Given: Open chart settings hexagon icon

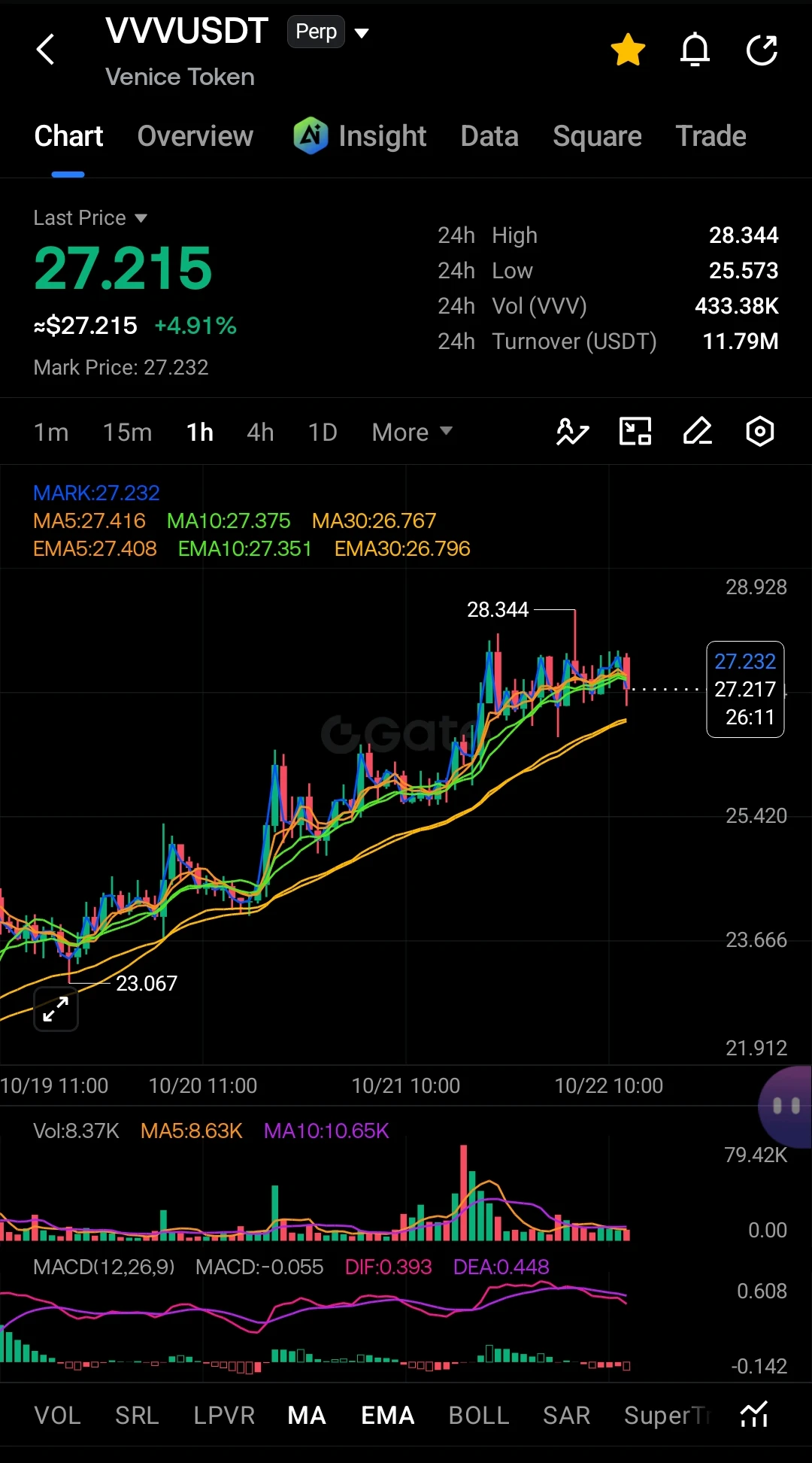Looking at the screenshot, I should click(x=760, y=432).
